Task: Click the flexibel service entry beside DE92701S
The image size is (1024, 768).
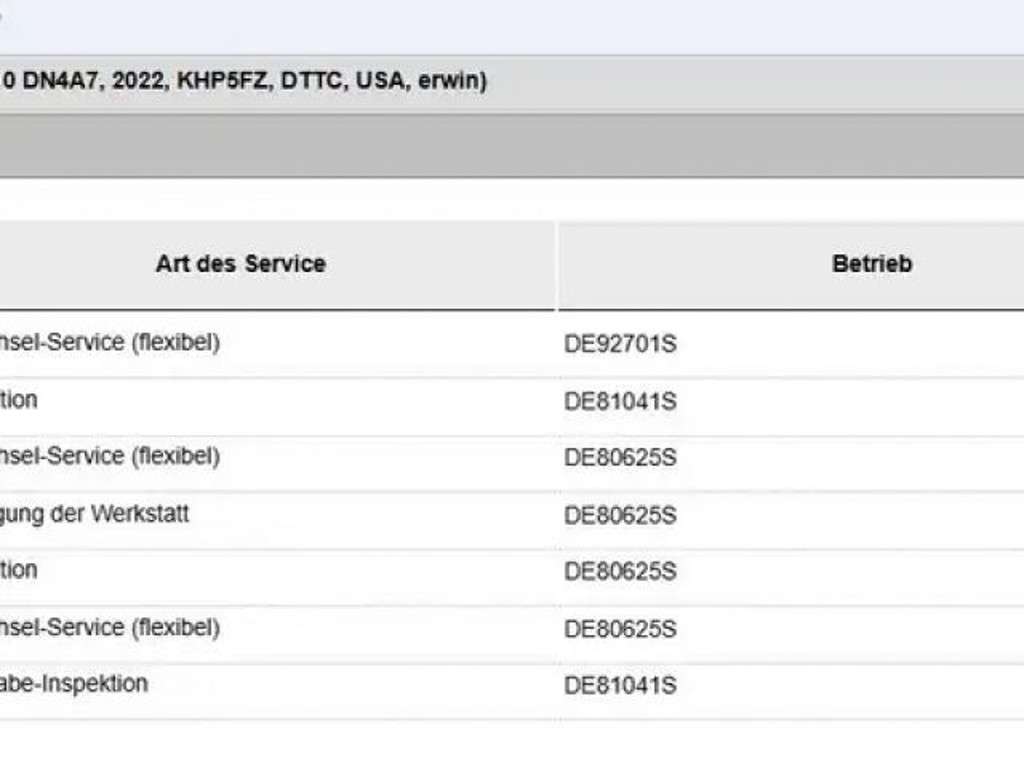Action: pos(110,342)
